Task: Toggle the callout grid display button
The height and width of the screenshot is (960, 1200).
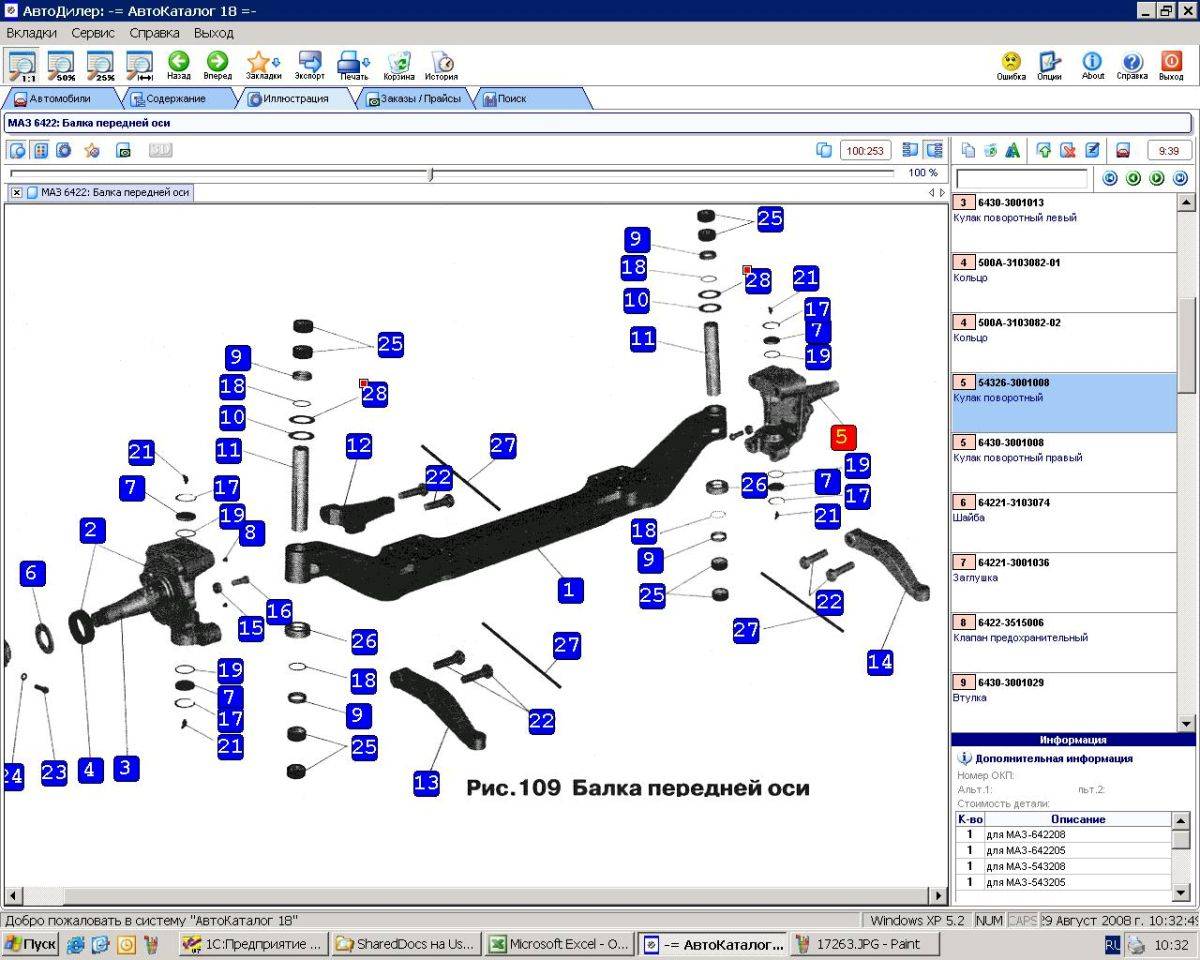Action: tap(41, 150)
